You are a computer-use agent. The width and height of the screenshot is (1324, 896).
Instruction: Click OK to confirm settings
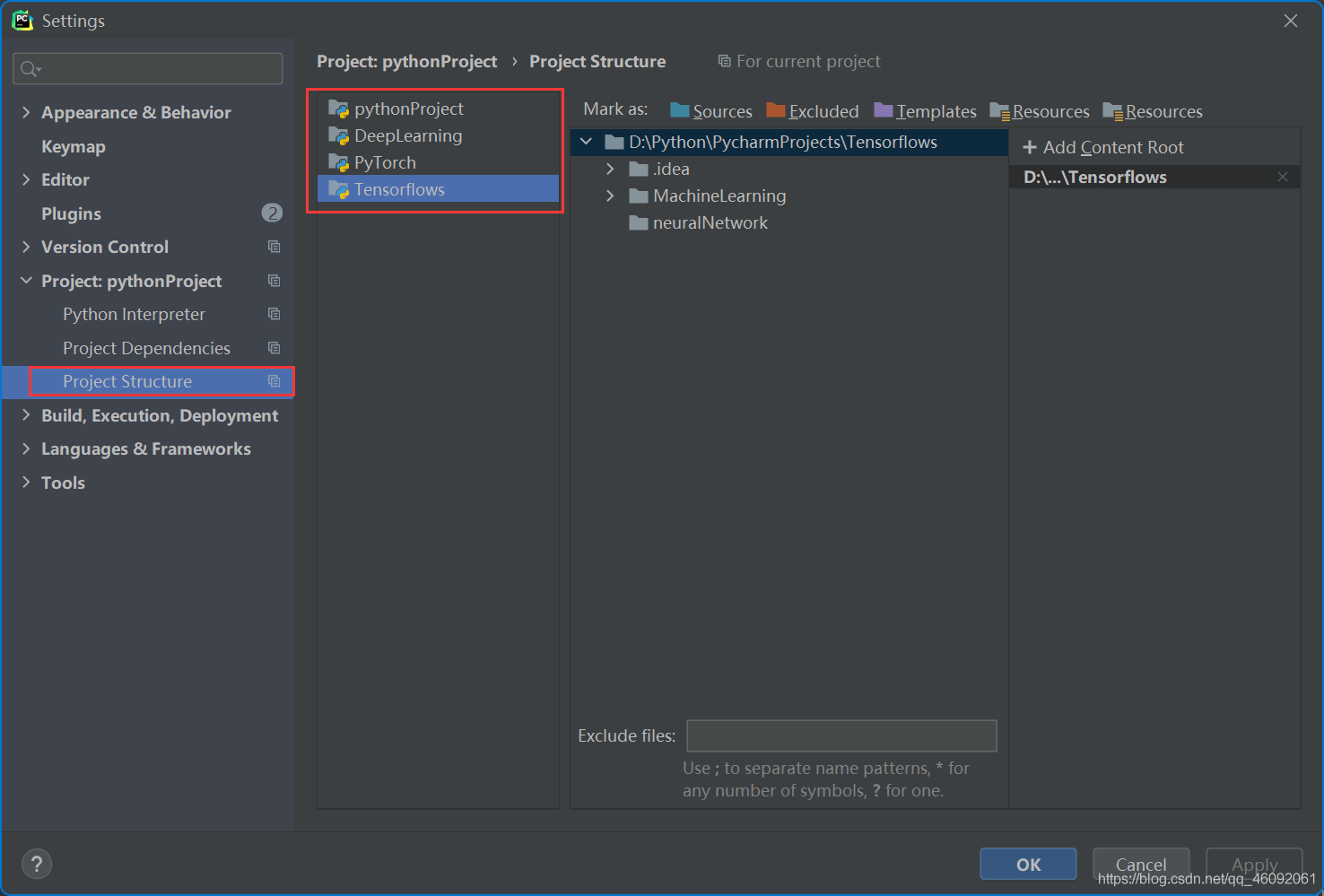[x=1028, y=864]
